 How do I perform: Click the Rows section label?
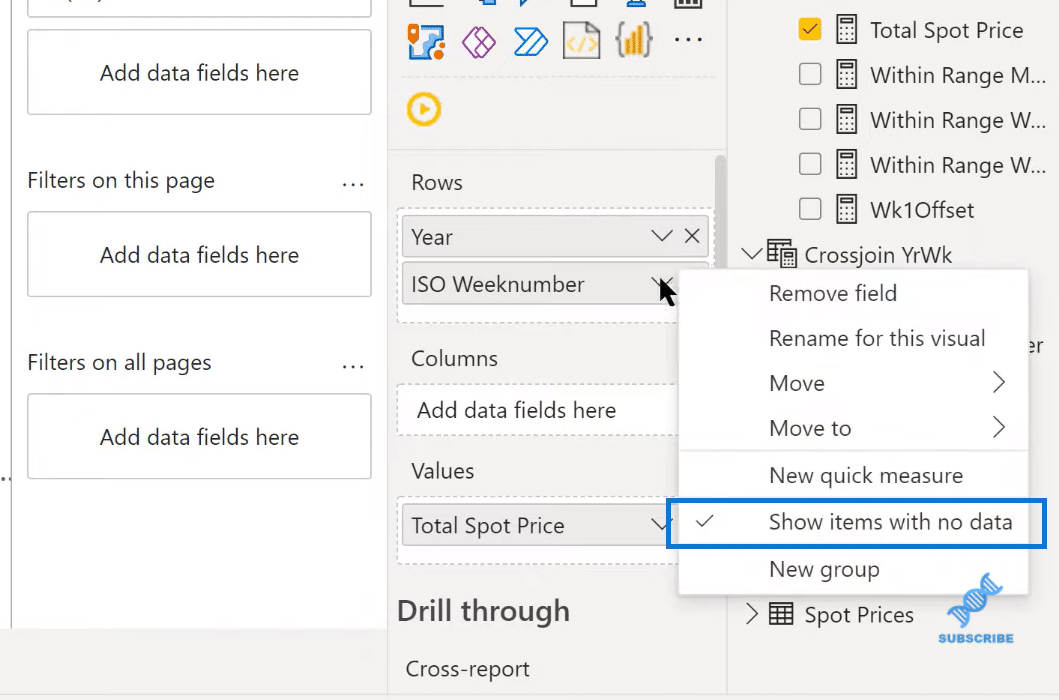click(x=437, y=182)
